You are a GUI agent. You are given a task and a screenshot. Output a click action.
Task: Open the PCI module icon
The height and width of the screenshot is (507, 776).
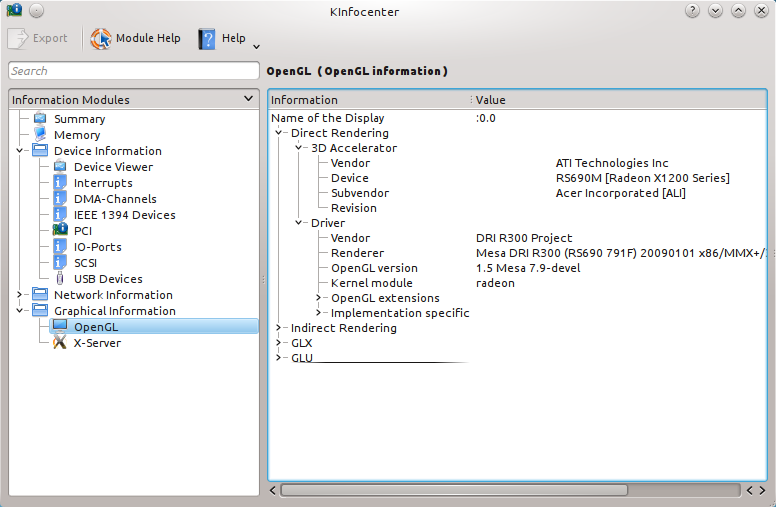click(60, 231)
